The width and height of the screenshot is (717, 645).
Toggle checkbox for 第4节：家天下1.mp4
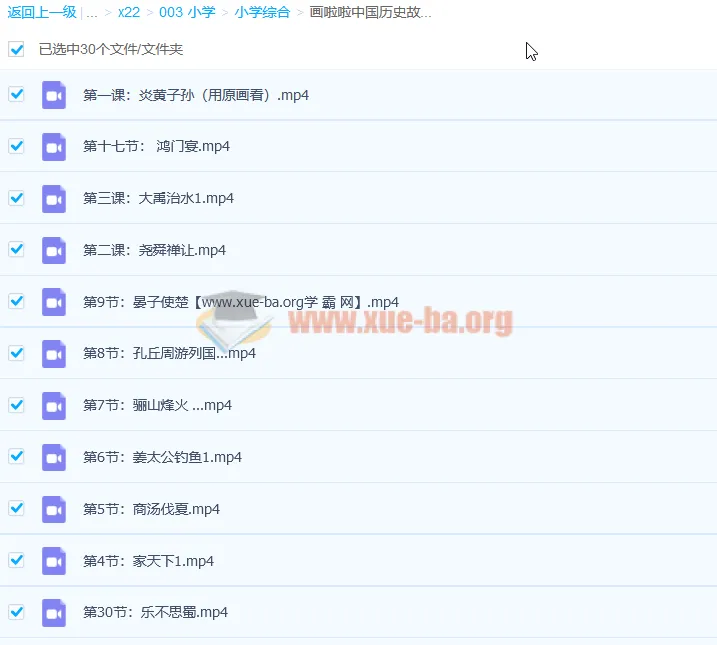point(16,560)
